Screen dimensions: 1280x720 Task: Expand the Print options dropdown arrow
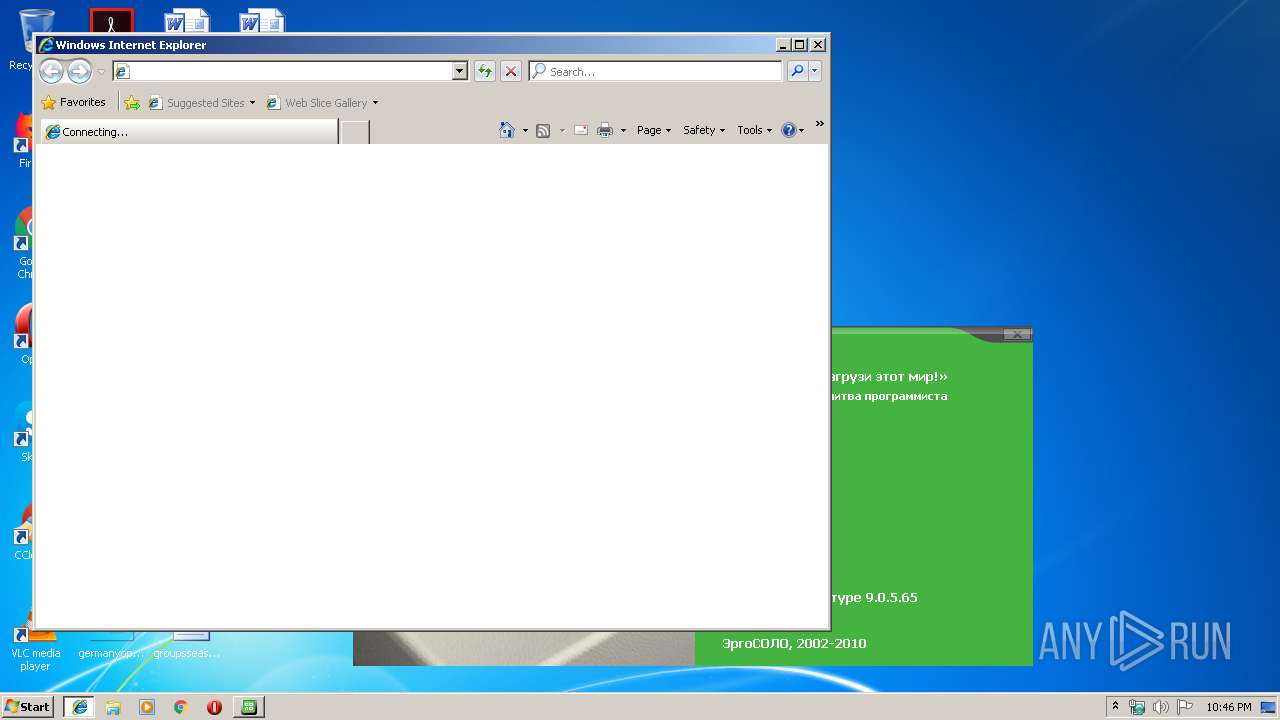(x=623, y=130)
